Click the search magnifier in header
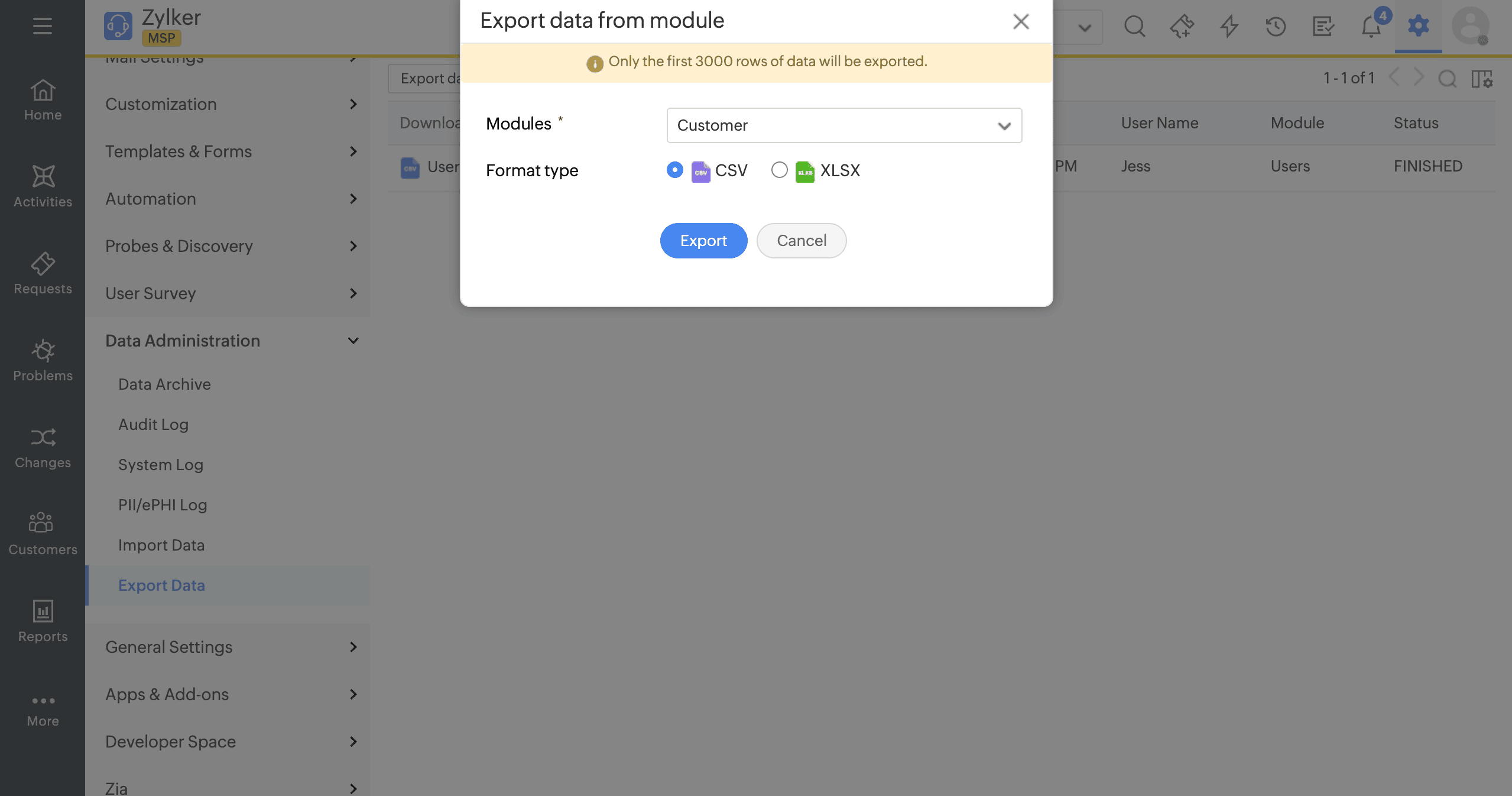Viewport: 1512px width, 796px height. (x=1134, y=26)
